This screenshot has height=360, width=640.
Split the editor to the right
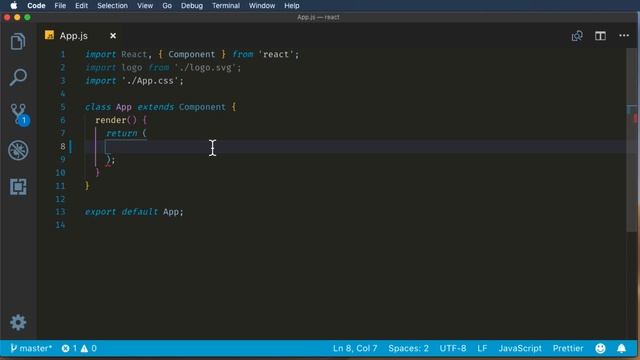point(600,36)
